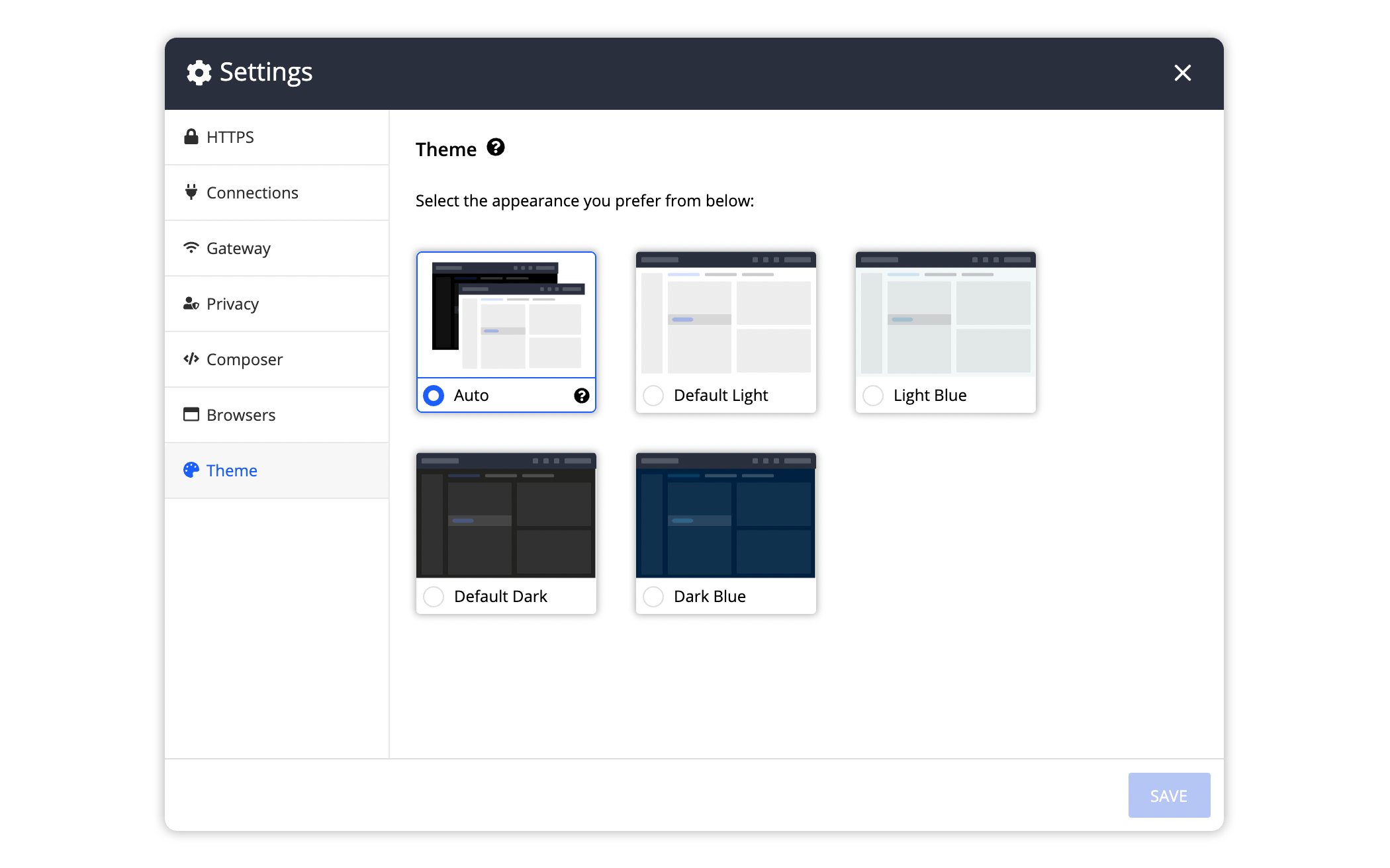Viewport: 1390px width, 868px height.
Task: Click the Connections plugin icon
Action: point(192,192)
